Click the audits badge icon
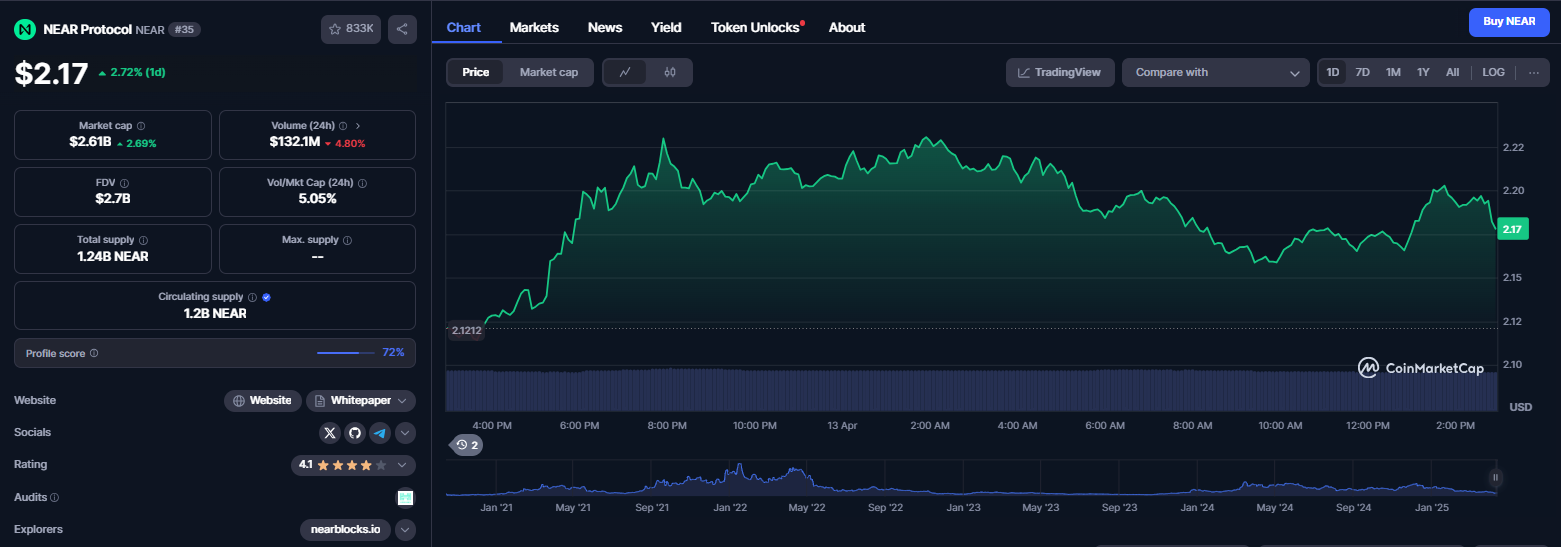Image resolution: width=1561 pixels, height=547 pixels. tap(405, 497)
